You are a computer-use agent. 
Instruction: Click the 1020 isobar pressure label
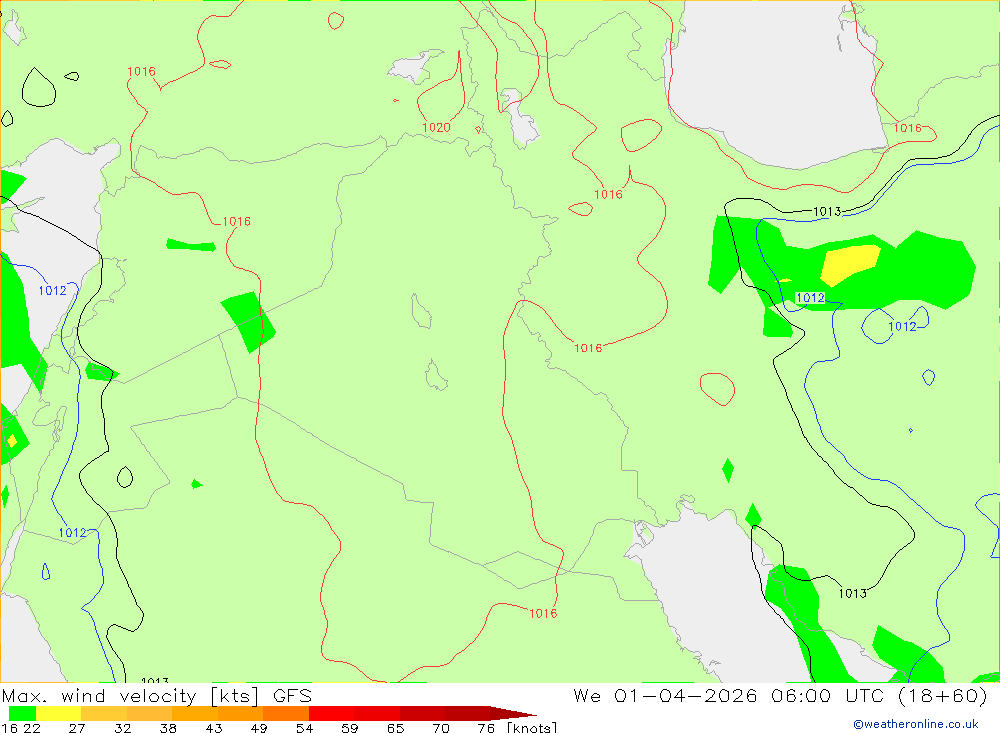pos(436,128)
